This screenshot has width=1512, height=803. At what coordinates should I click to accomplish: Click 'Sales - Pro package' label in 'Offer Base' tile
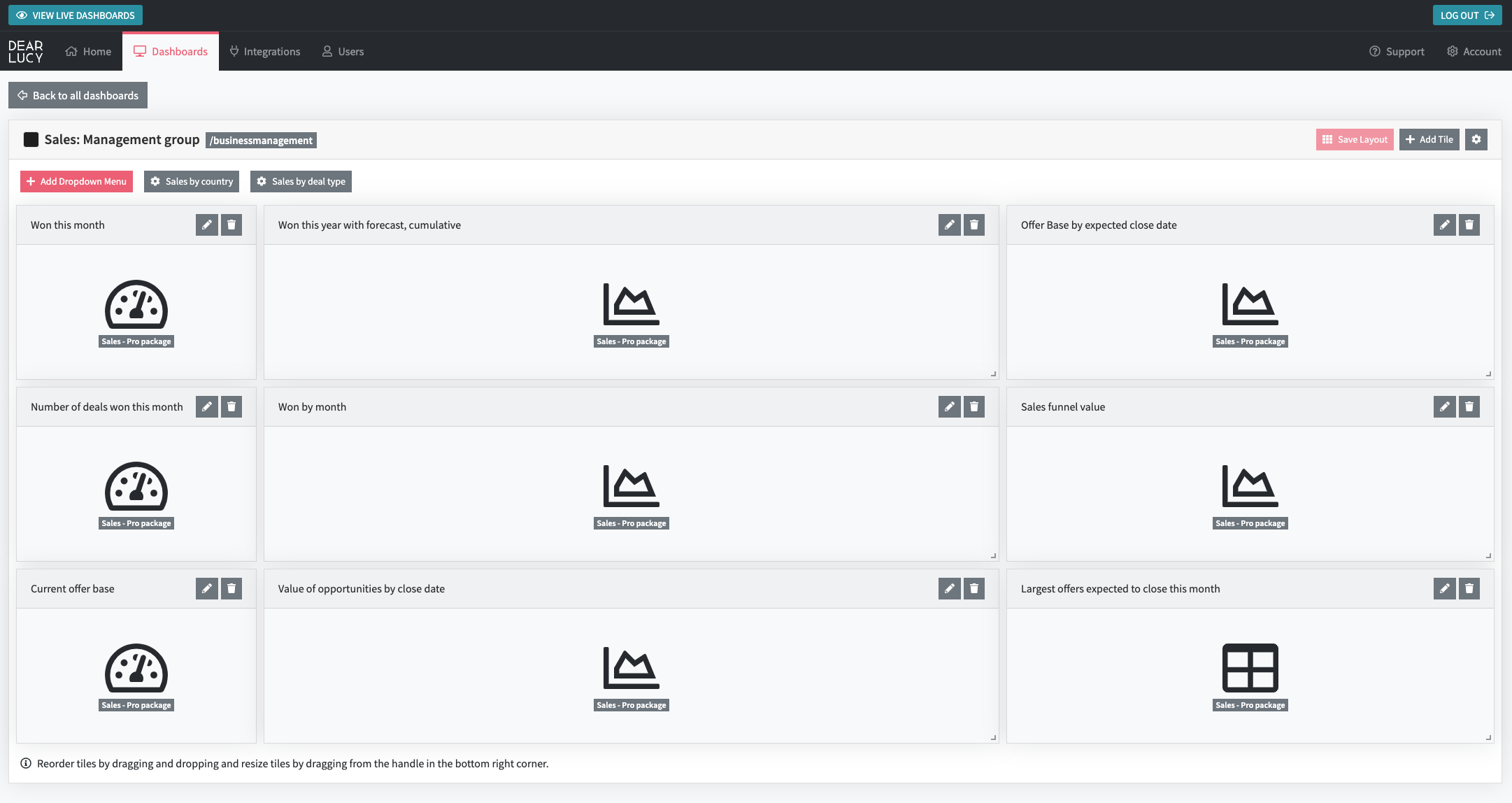click(1250, 341)
